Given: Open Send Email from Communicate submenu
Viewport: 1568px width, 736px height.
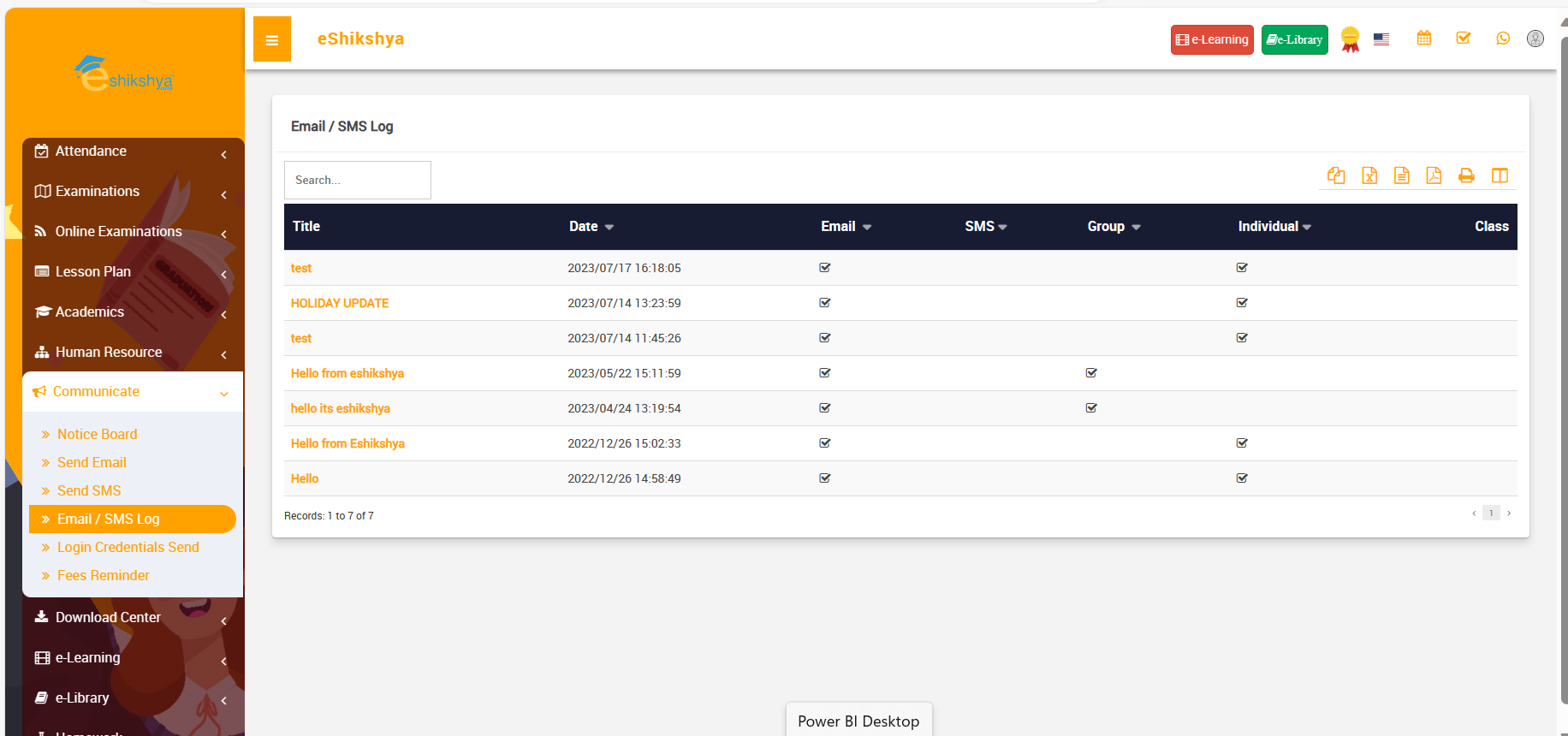Looking at the screenshot, I should point(92,462).
